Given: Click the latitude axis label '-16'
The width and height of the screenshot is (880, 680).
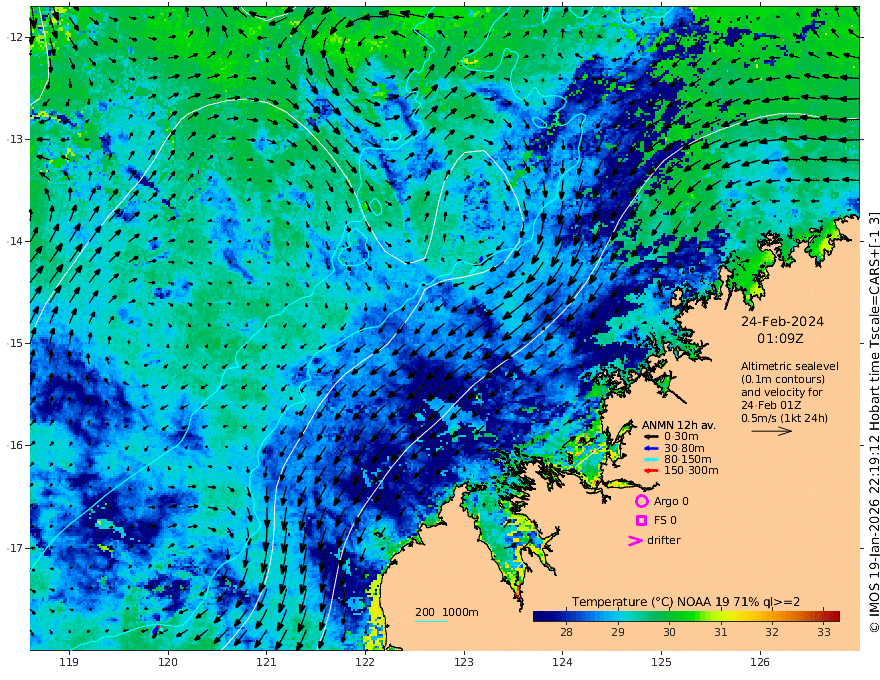Looking at the screenshot, I should [15, 445].
